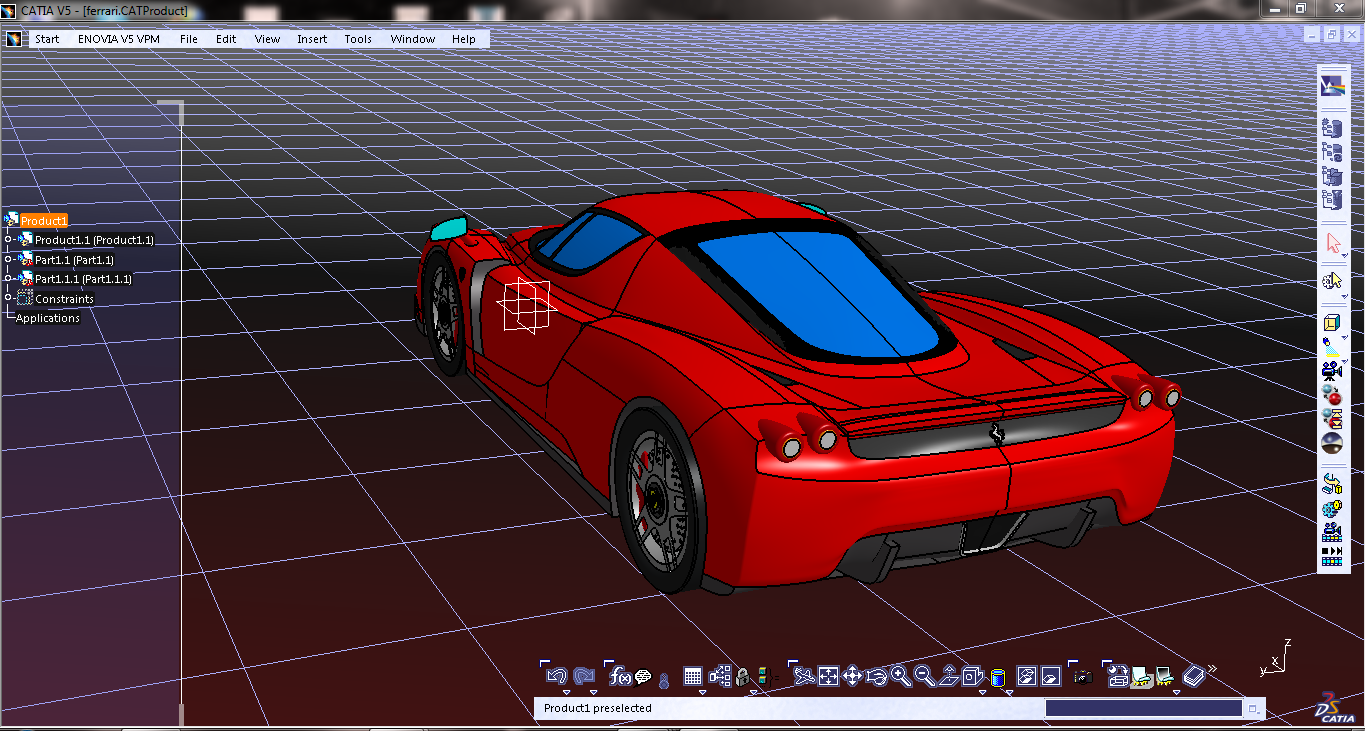The height and width of the screenshot is (731, 1365).
Task: Open the Edit menu
Action: [226, 39]
